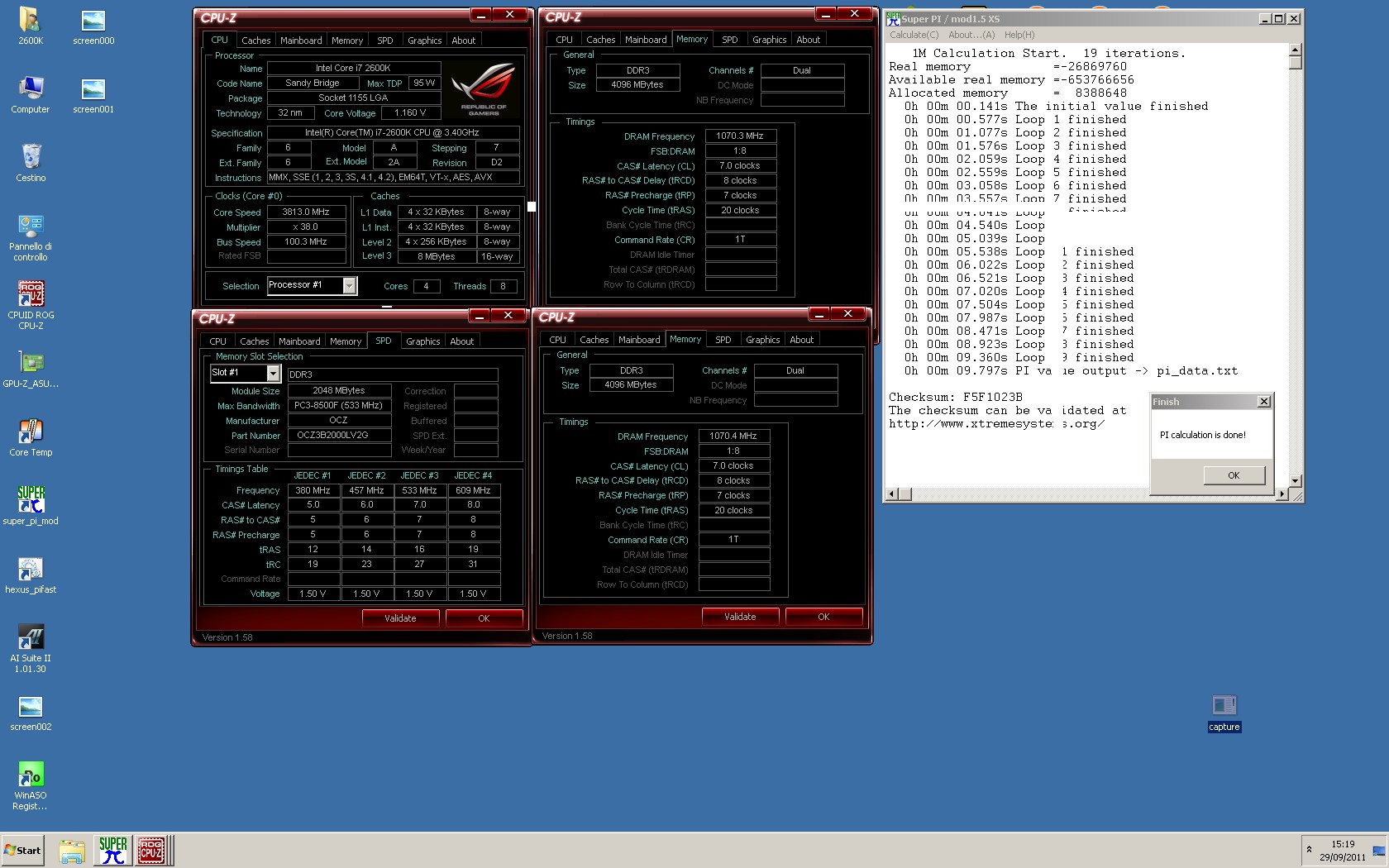
Task: Show hidden tray icons arrow
Action: [x=1309, y=849]
